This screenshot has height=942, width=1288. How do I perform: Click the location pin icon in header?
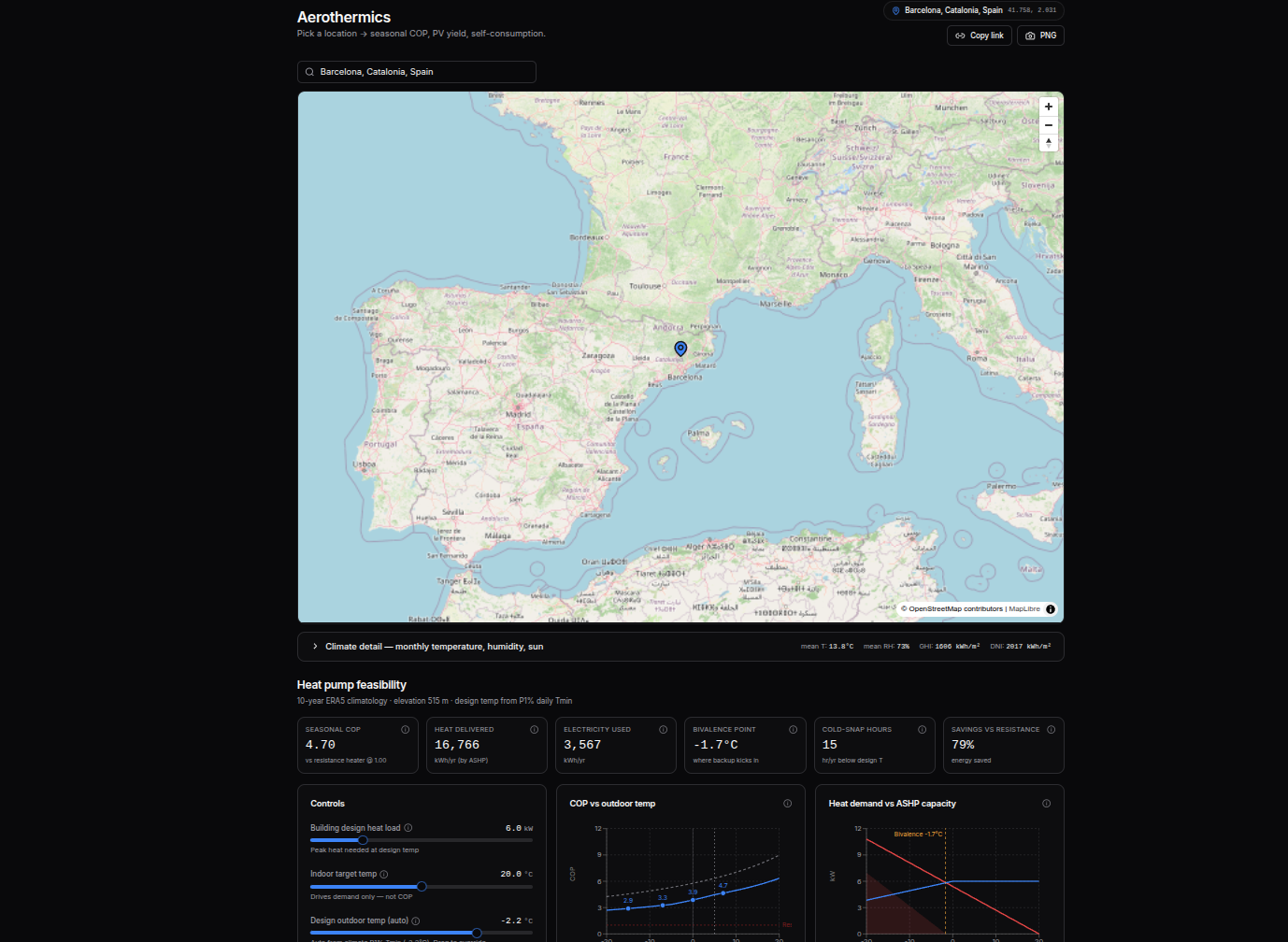click(x=895, y=10)
